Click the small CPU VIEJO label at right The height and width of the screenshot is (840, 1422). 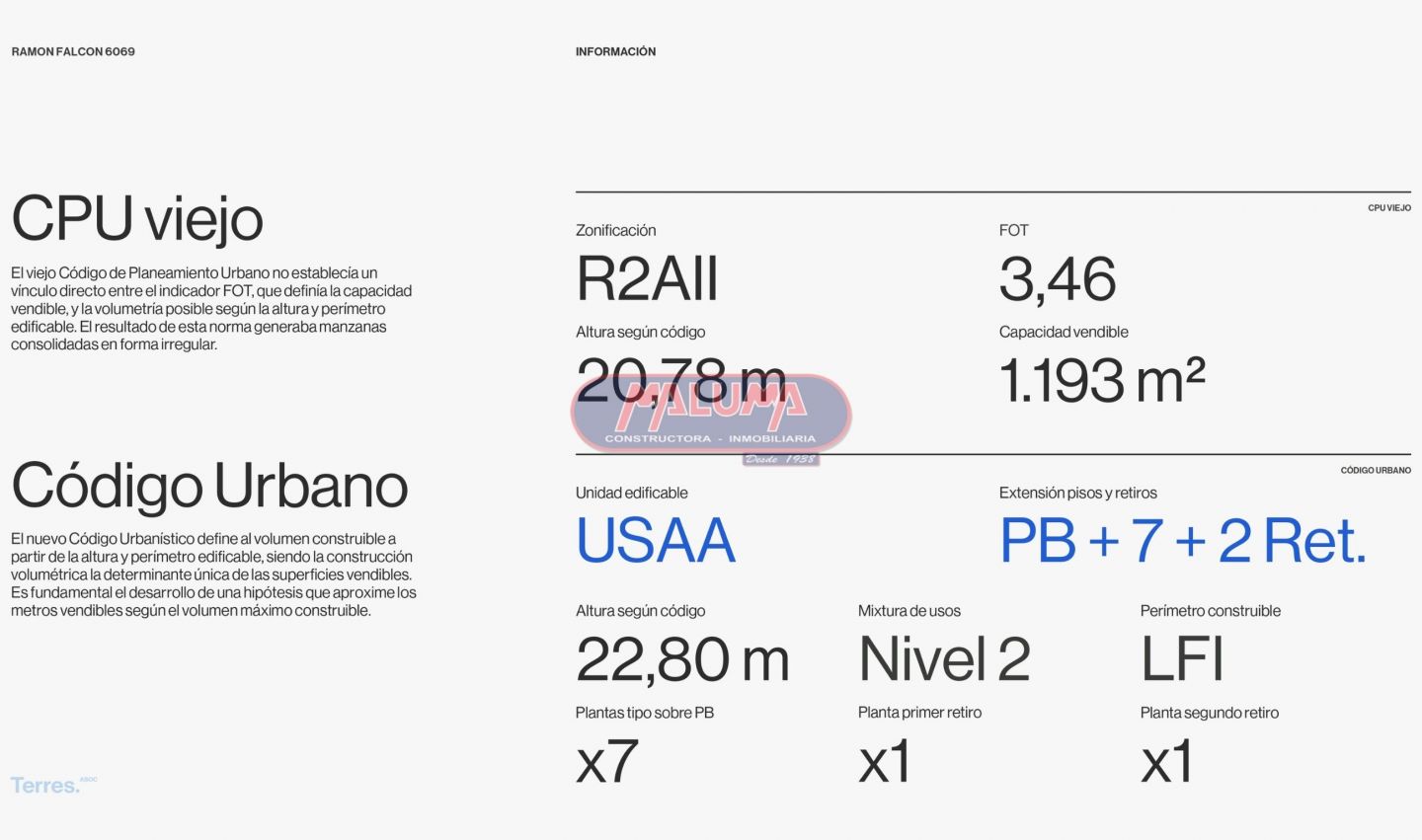[x=1388, y=208]
